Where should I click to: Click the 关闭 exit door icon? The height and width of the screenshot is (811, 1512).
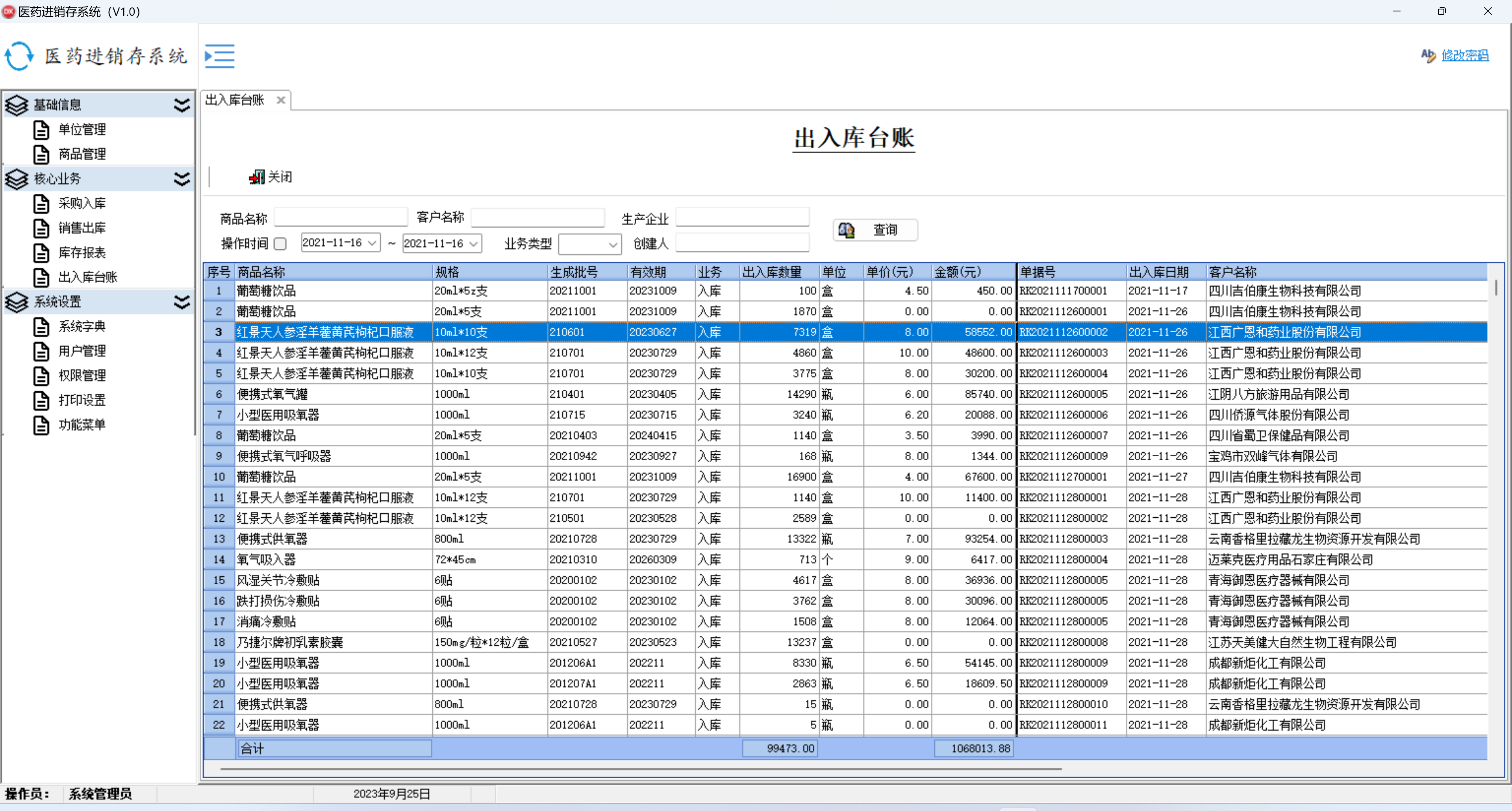[256, 177]
